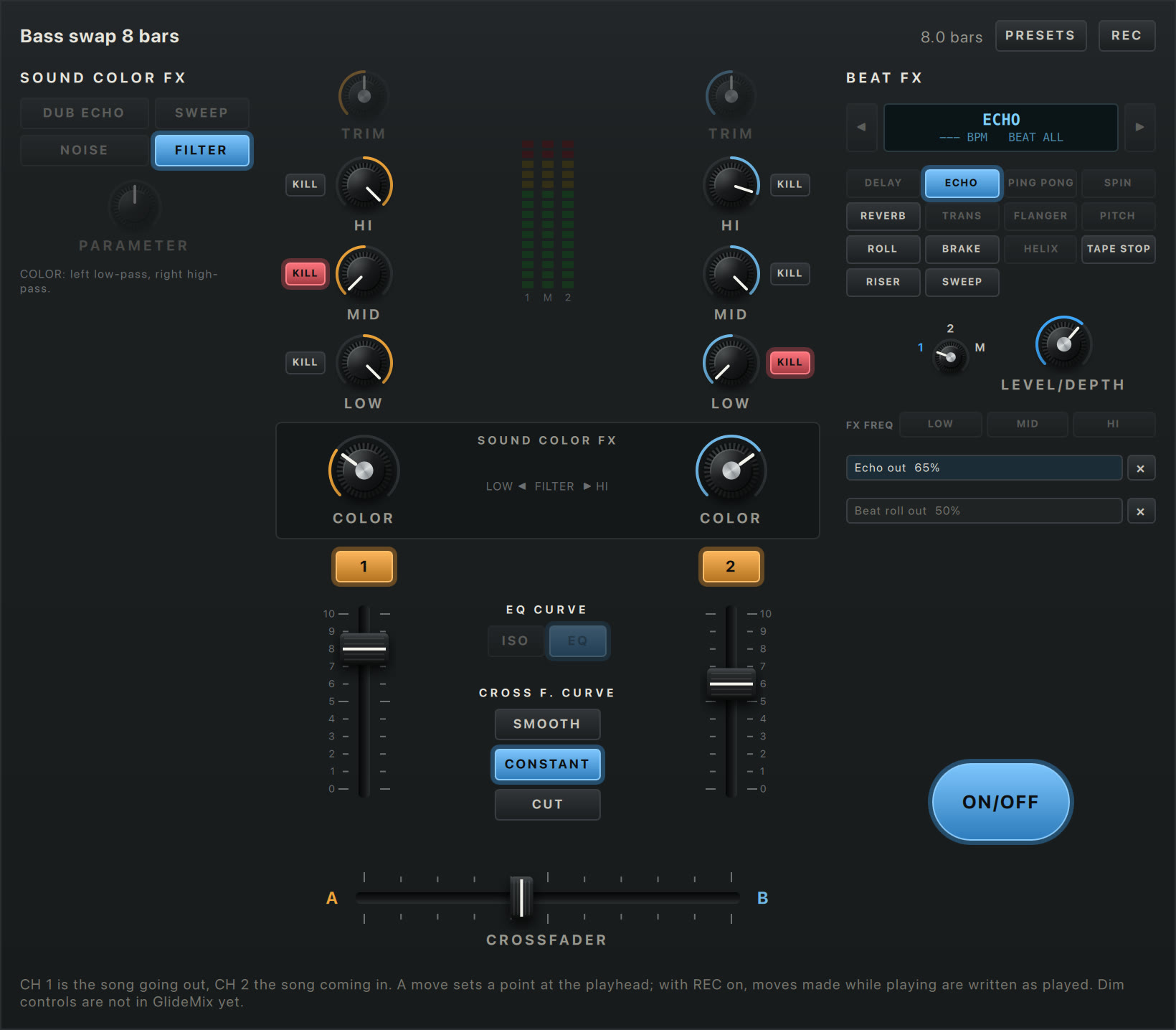Choose the REVERB beat effect

(883, 216)
